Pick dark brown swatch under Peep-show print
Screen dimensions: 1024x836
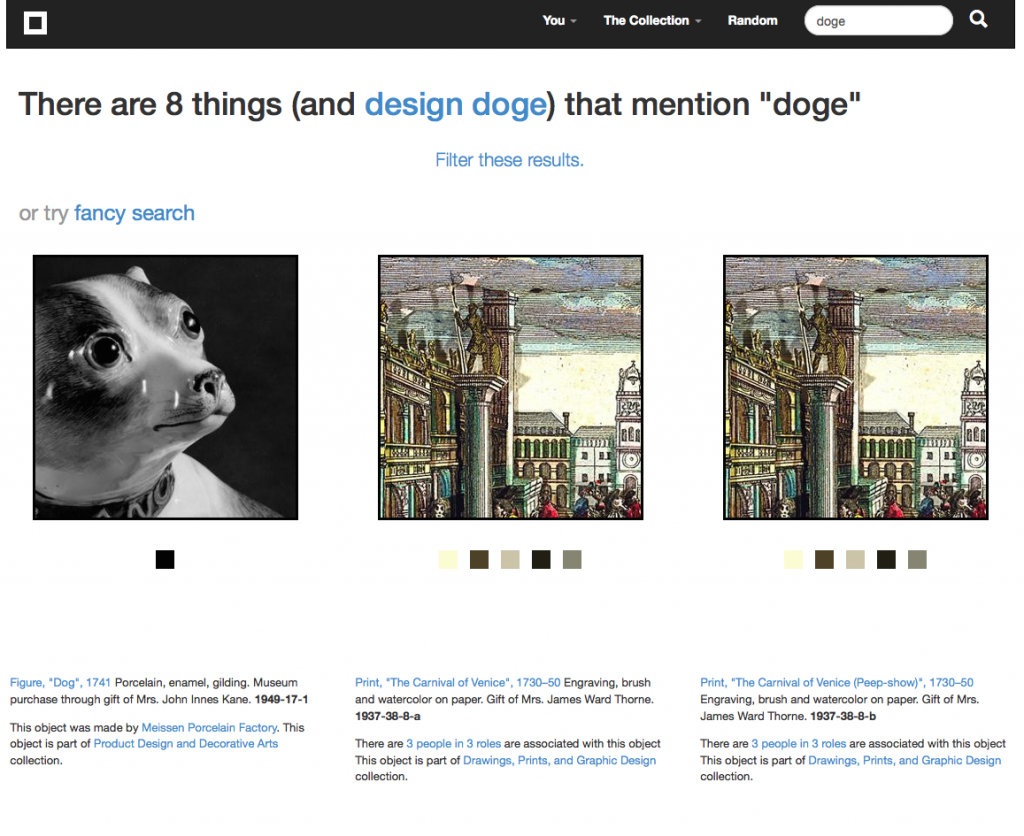pyautogui.click(x=824, y=560)
